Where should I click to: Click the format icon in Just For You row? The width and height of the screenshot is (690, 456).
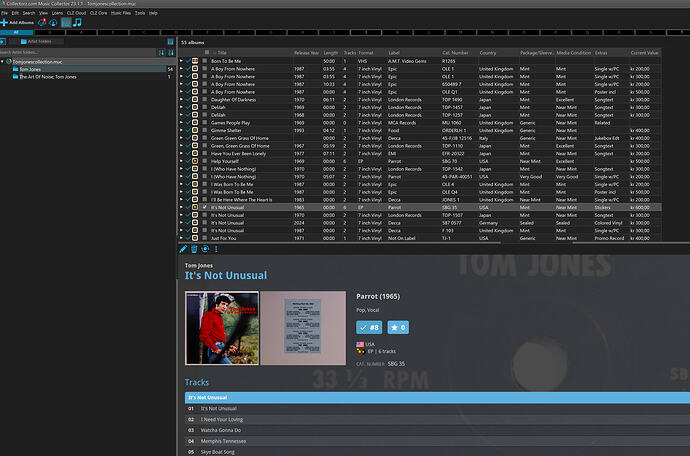pyautogui.click(x=195, y=238)
